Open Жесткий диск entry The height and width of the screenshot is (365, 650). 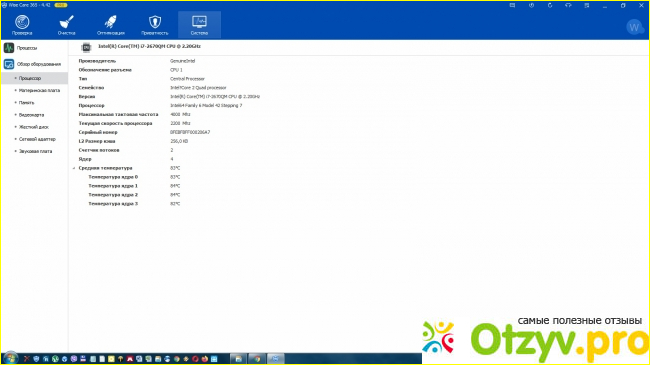(x=33, y=127)
